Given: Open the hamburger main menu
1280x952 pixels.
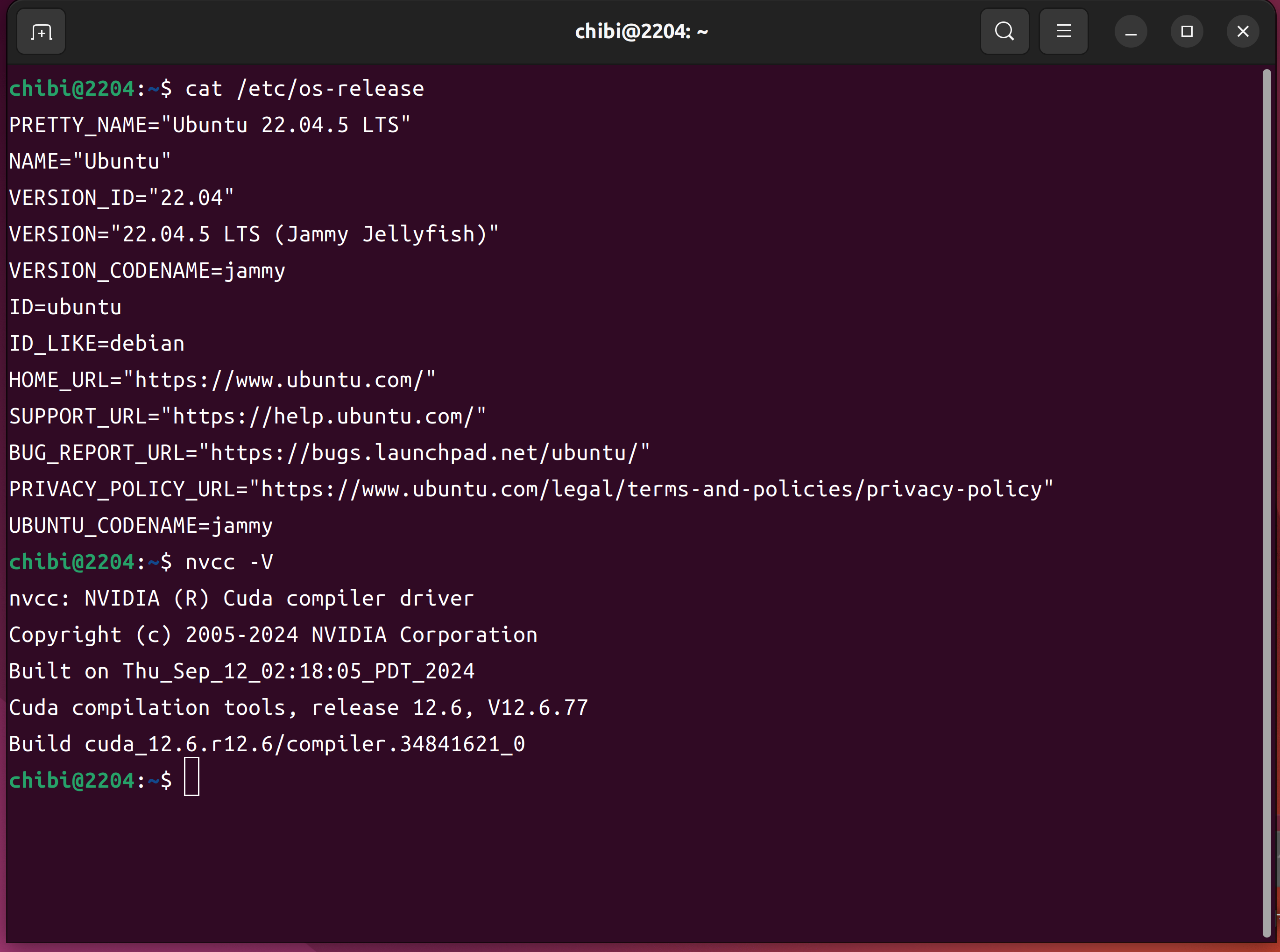Looking at the screenshot, I should click(1063, 32).
